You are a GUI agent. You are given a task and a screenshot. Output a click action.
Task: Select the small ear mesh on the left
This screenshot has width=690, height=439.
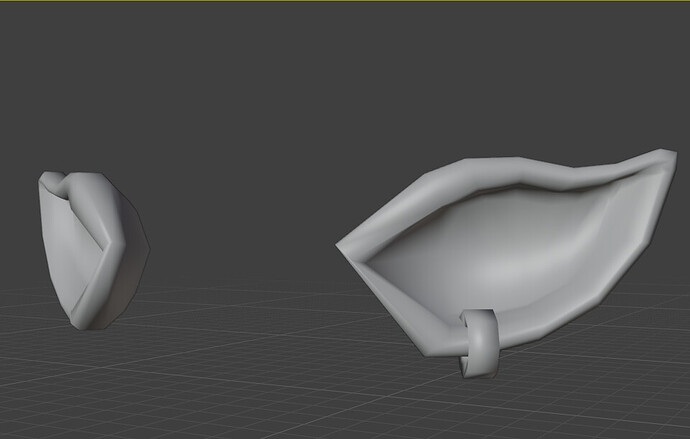click(94, 250)
